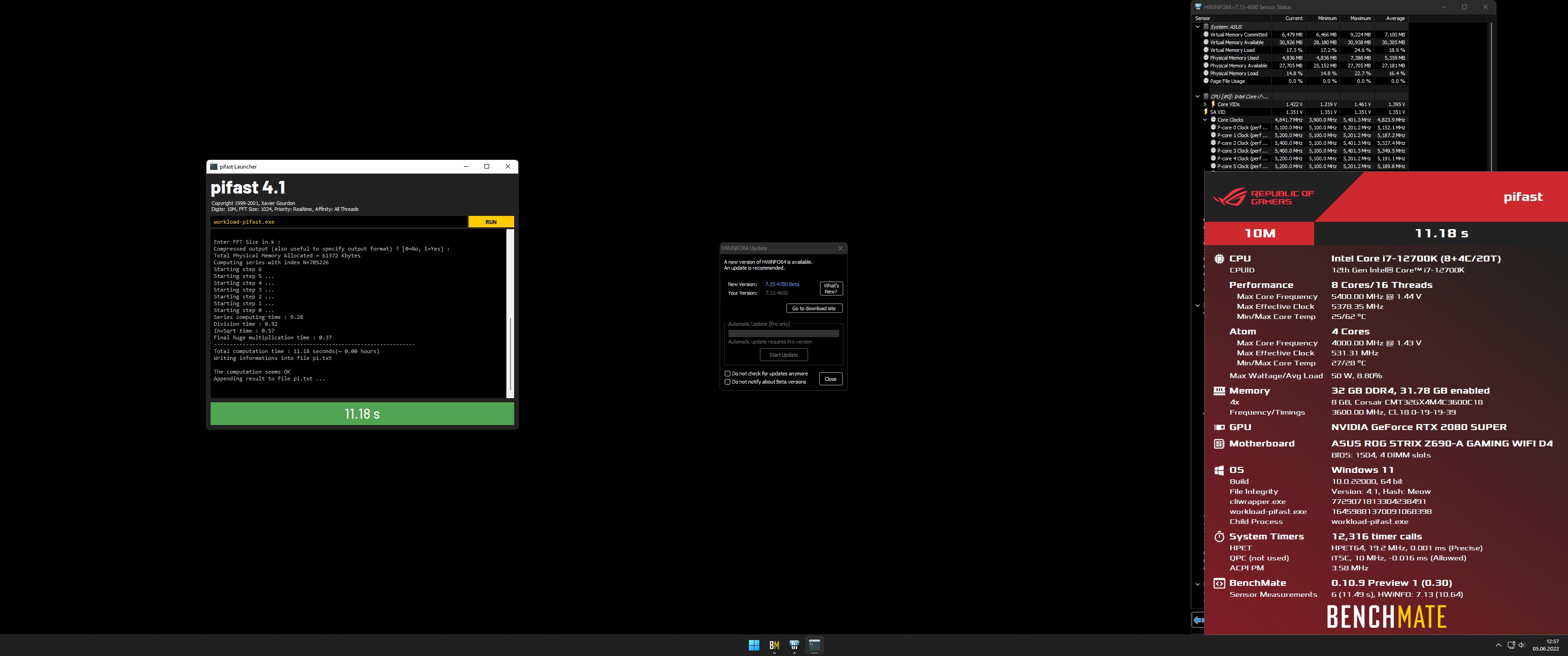The image size is (1568, 656).
Task: Click the pifast Launcher title bar icon
Action: (214, 166)
